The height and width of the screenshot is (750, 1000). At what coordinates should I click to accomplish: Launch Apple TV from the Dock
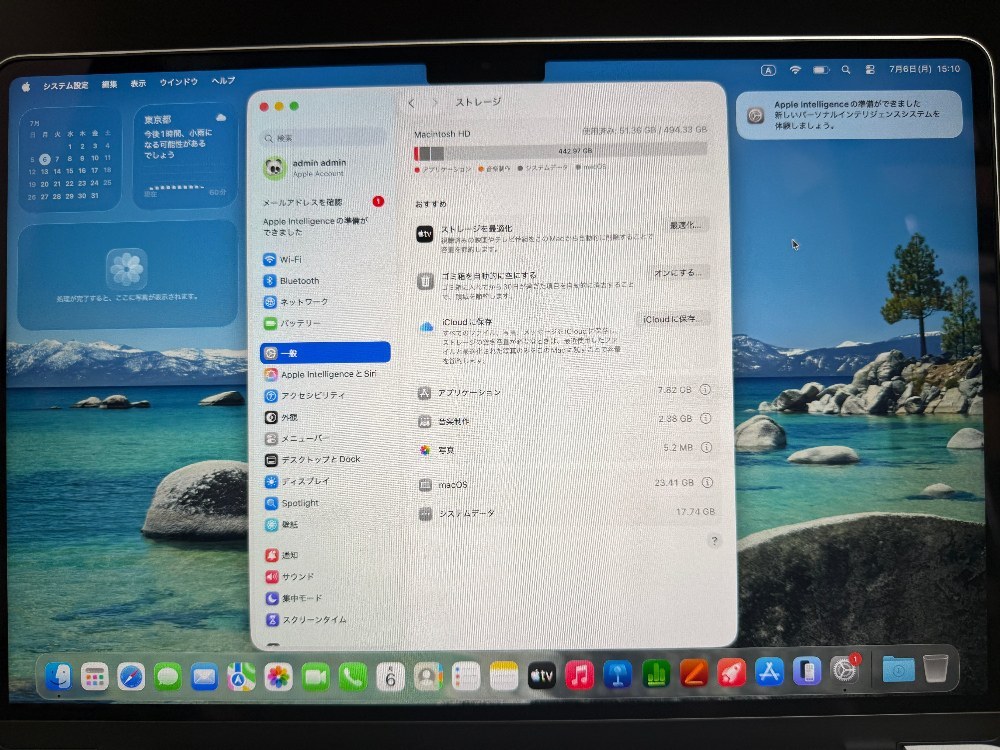(x=541, y=675)
